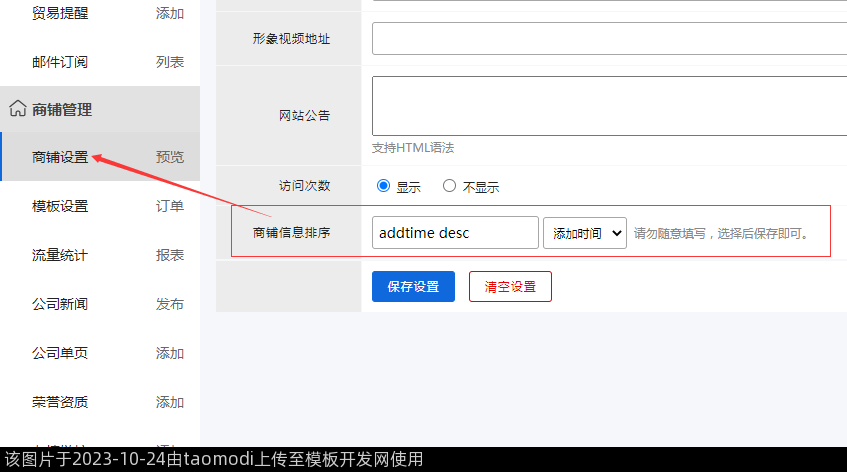
Task: Open 流量统计 in the sidebar
Action: click(x=60, y=255)
